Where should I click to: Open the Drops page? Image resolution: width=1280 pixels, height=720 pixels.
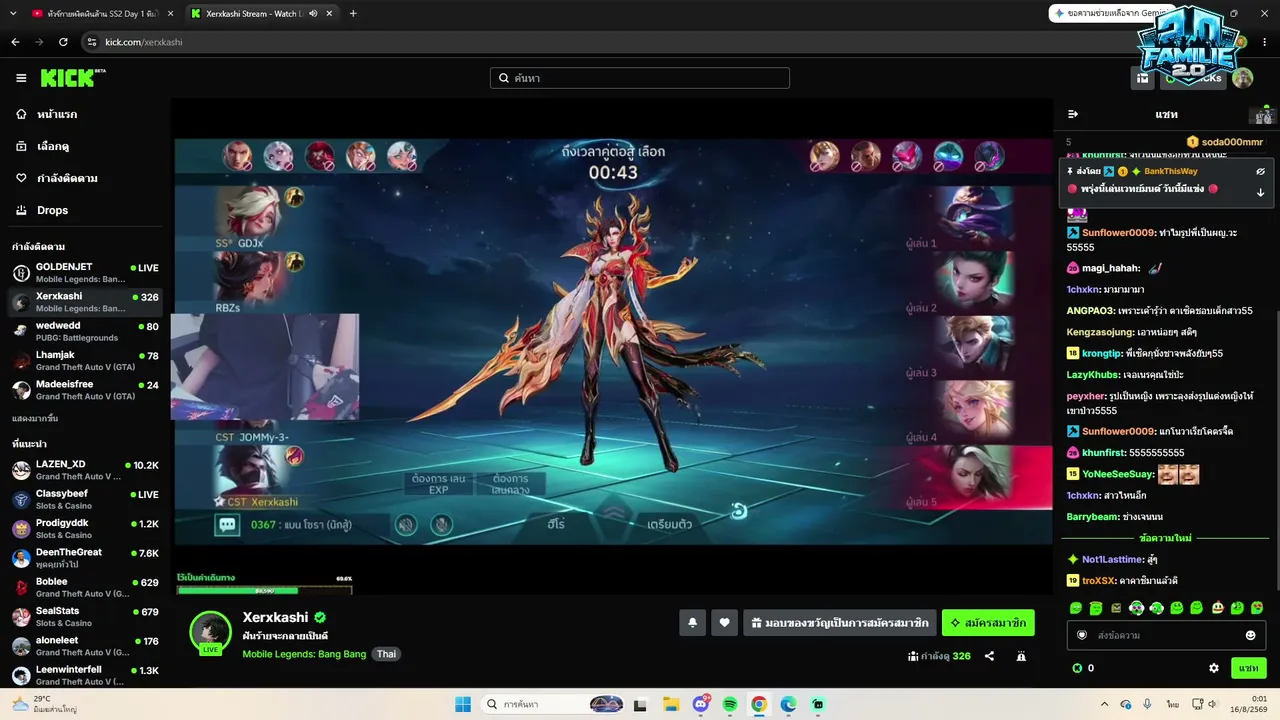53,210
